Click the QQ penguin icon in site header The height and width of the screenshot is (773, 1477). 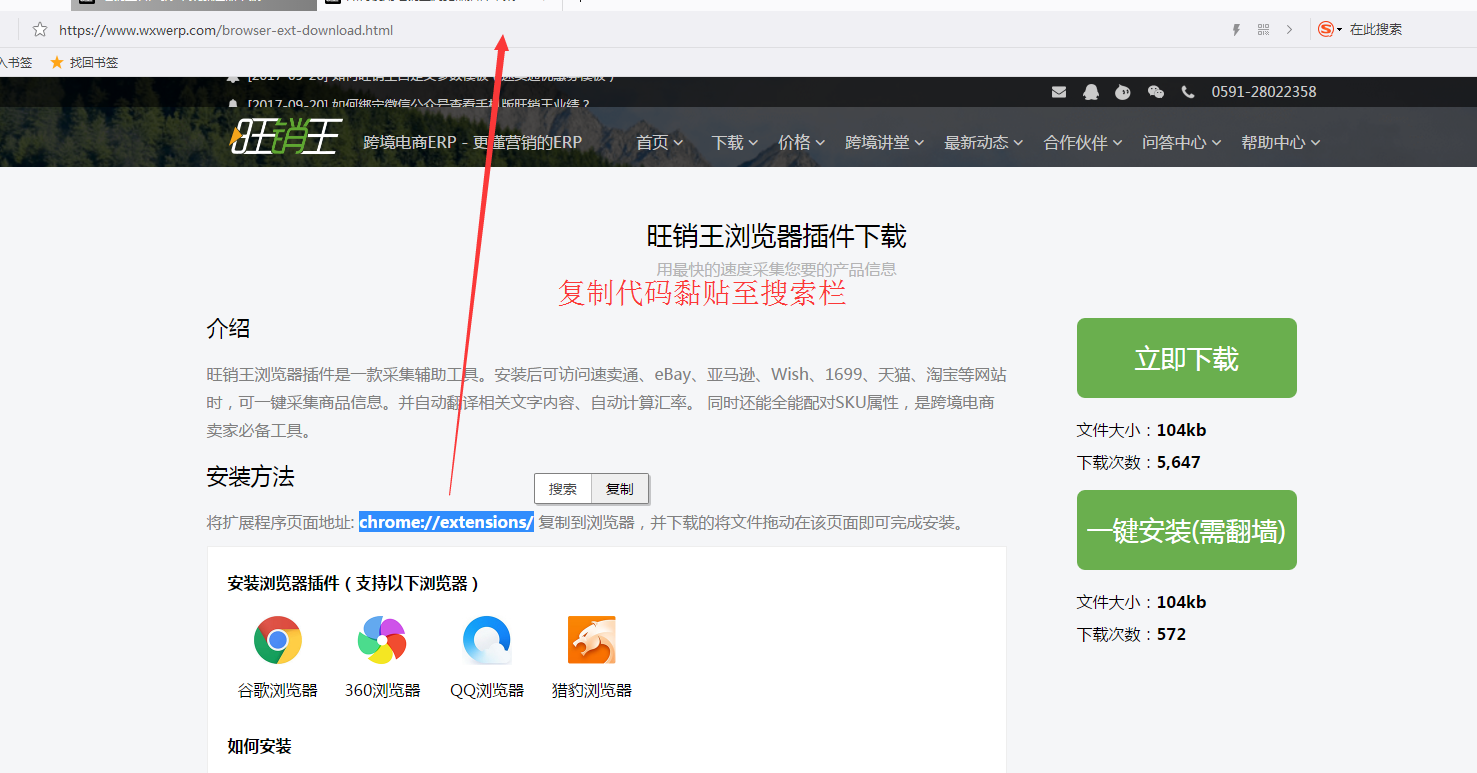1091,92
